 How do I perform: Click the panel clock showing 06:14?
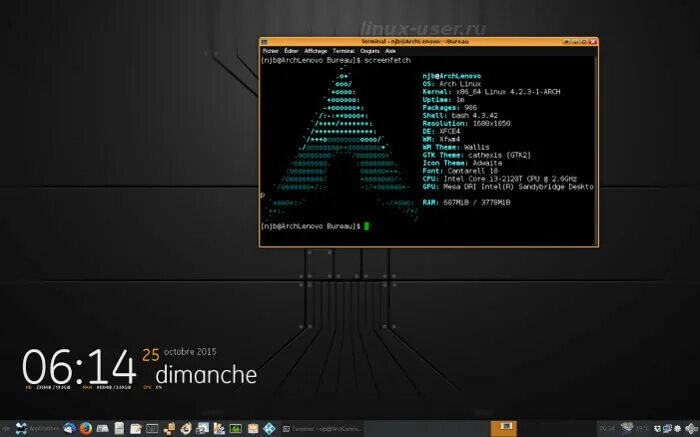[x=607, y=429]
